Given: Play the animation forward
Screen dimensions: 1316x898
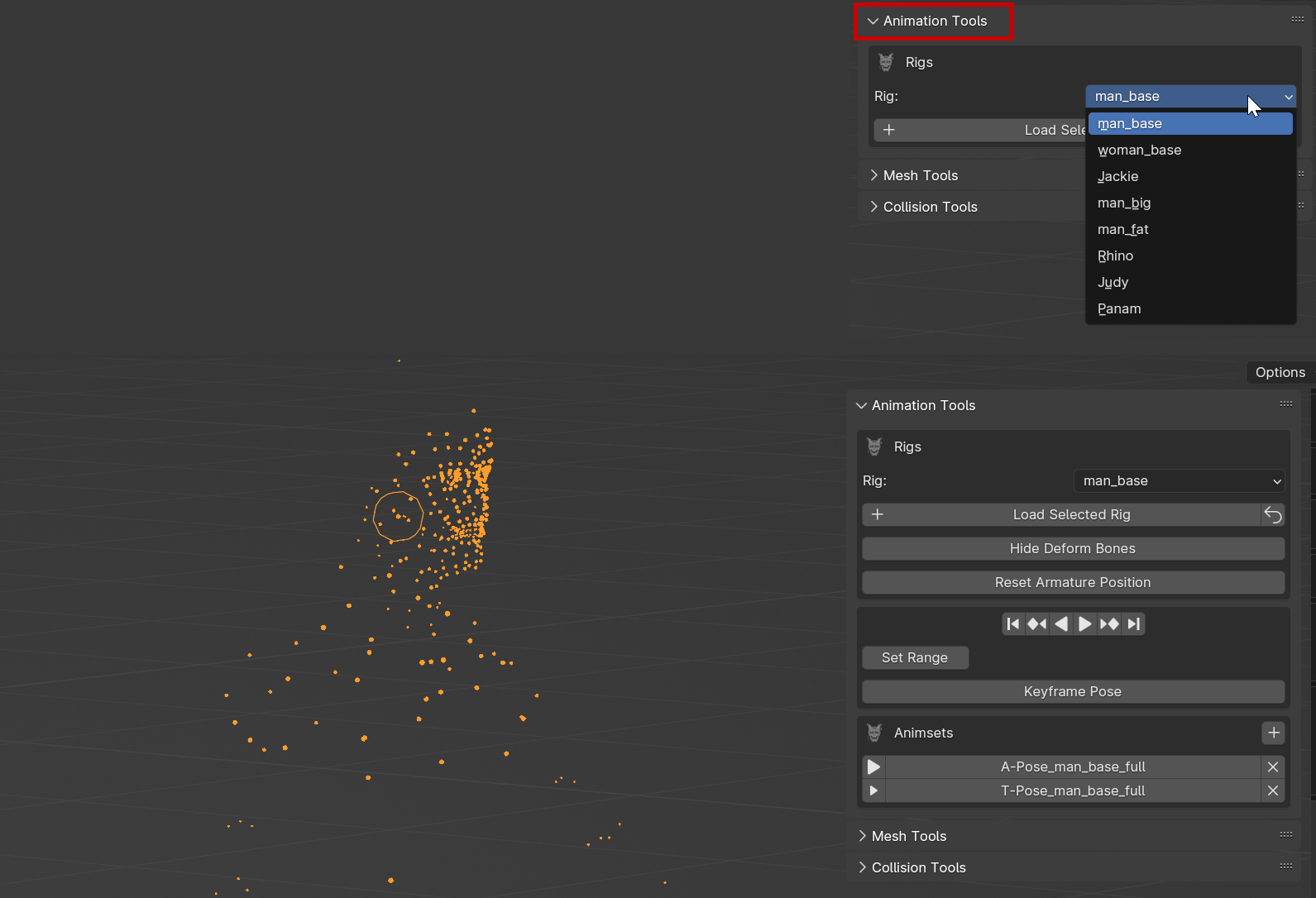Looking at the screenshot, I should click(1085, 624).
